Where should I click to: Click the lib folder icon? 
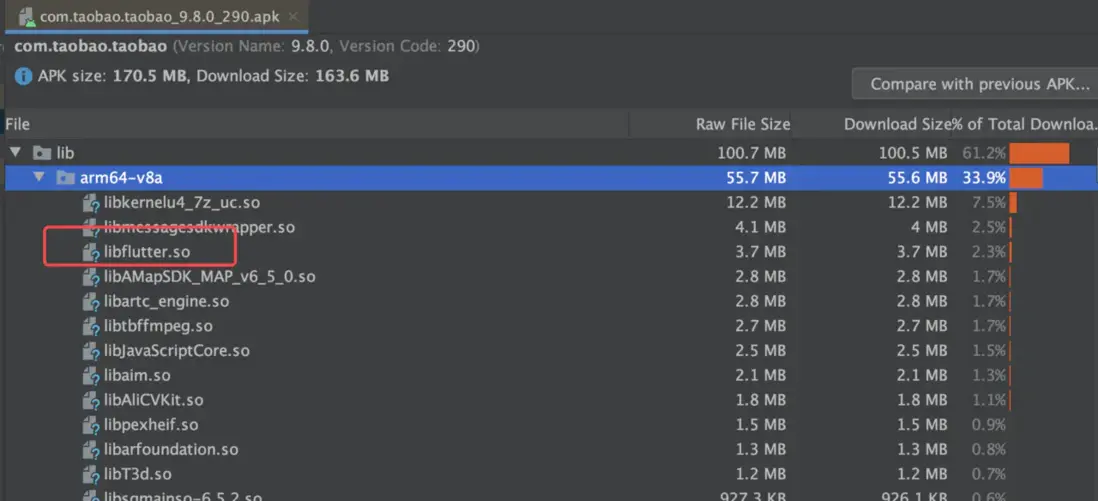pyautogui.click(x=42, y=154)
